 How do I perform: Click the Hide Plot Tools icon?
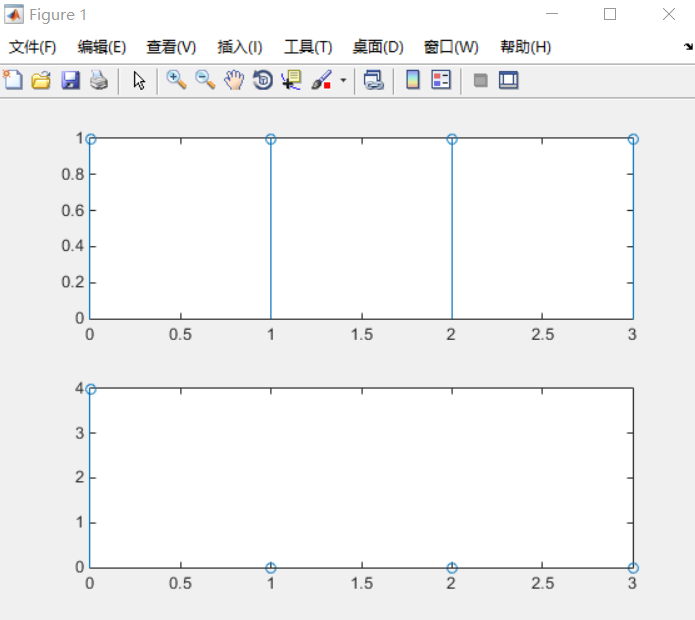480,81
